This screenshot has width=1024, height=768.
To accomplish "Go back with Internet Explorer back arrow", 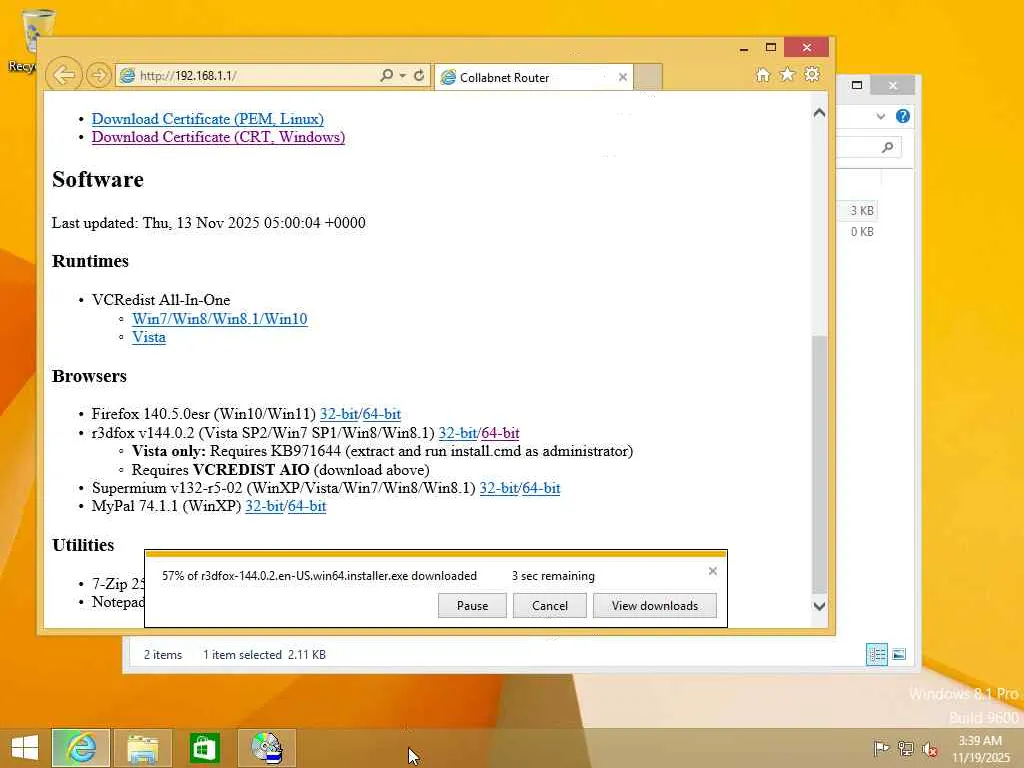I will point(64,75).
